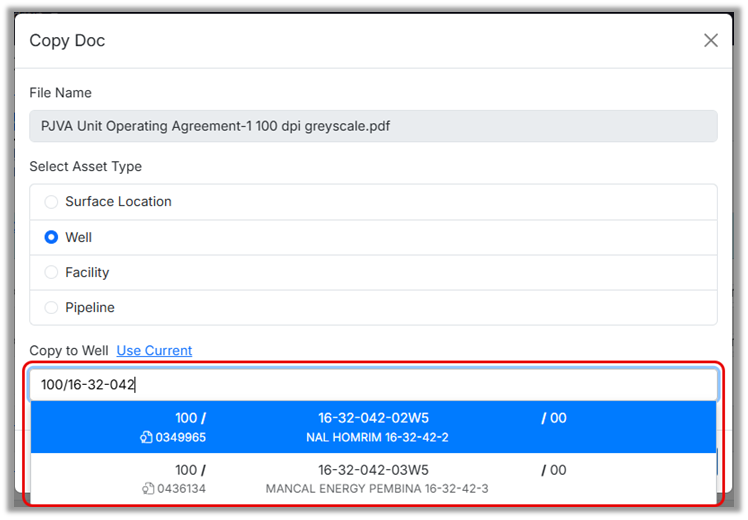The width and height of the screenshot is (748, 520).
Task: Click the File Name field showing PJVA document
Action: 373,126
